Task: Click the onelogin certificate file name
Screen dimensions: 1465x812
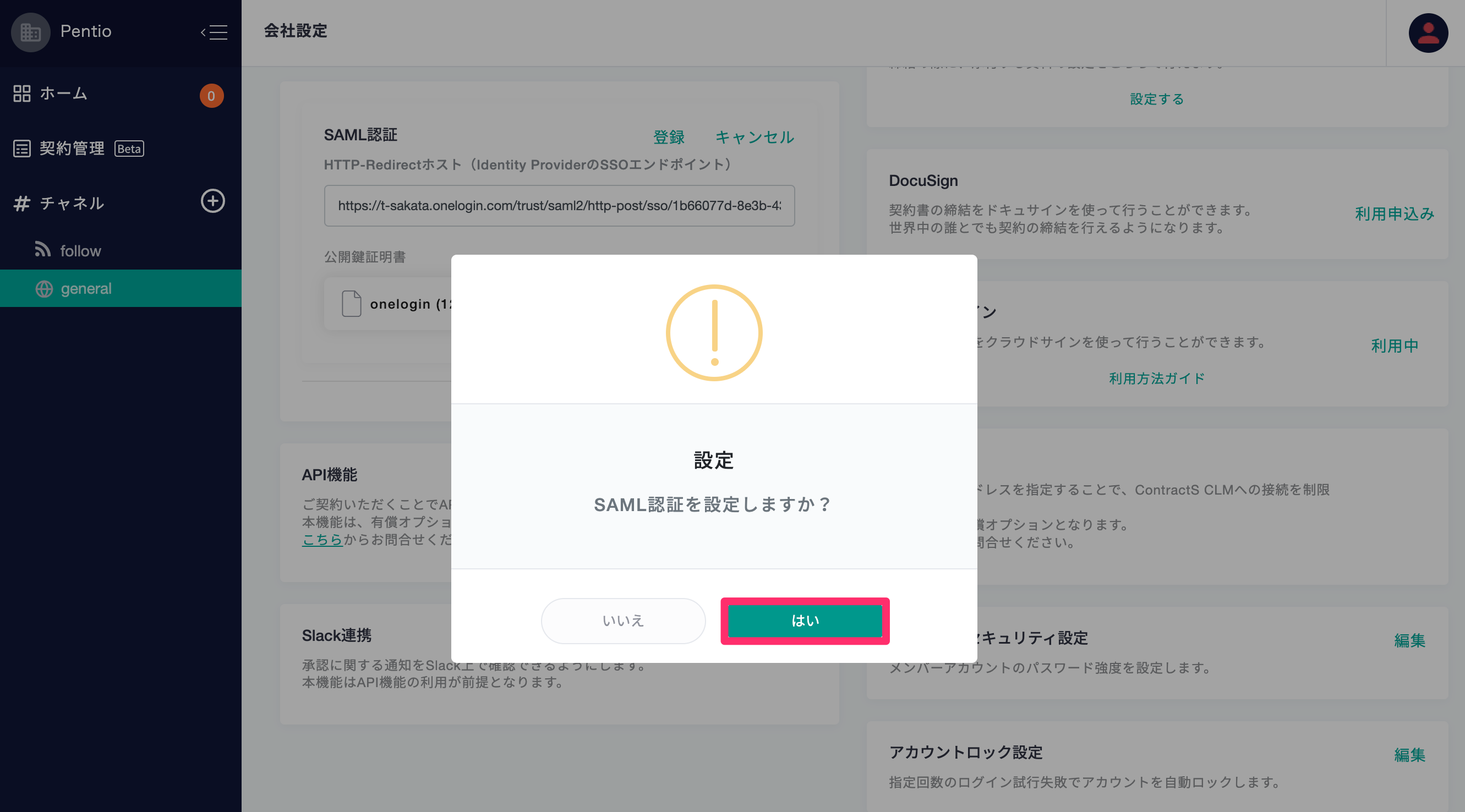Action: [411, 304]
